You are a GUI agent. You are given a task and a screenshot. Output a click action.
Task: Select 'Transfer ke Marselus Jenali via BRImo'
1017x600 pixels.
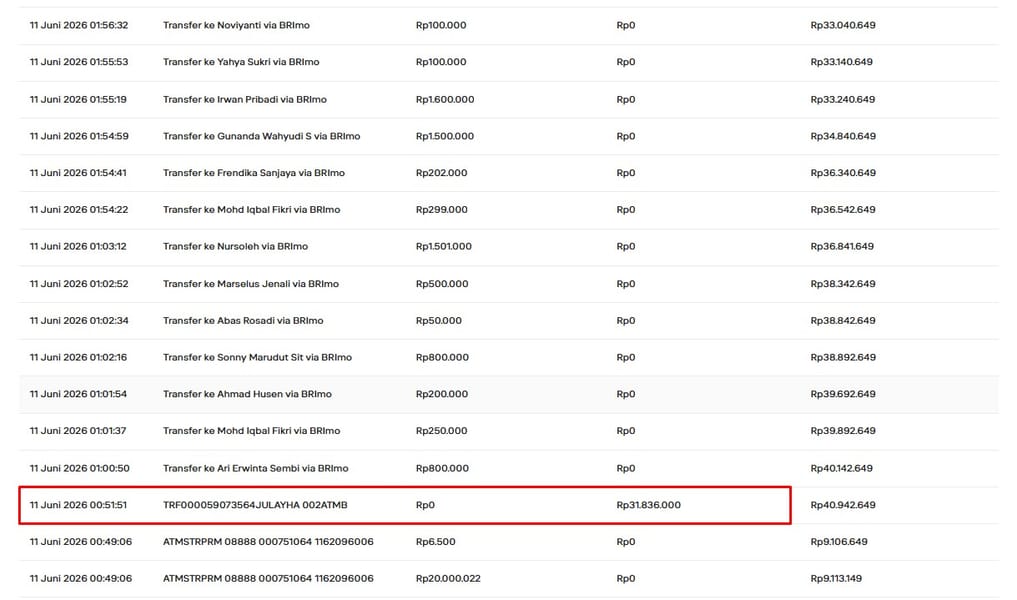pos(251,284)
